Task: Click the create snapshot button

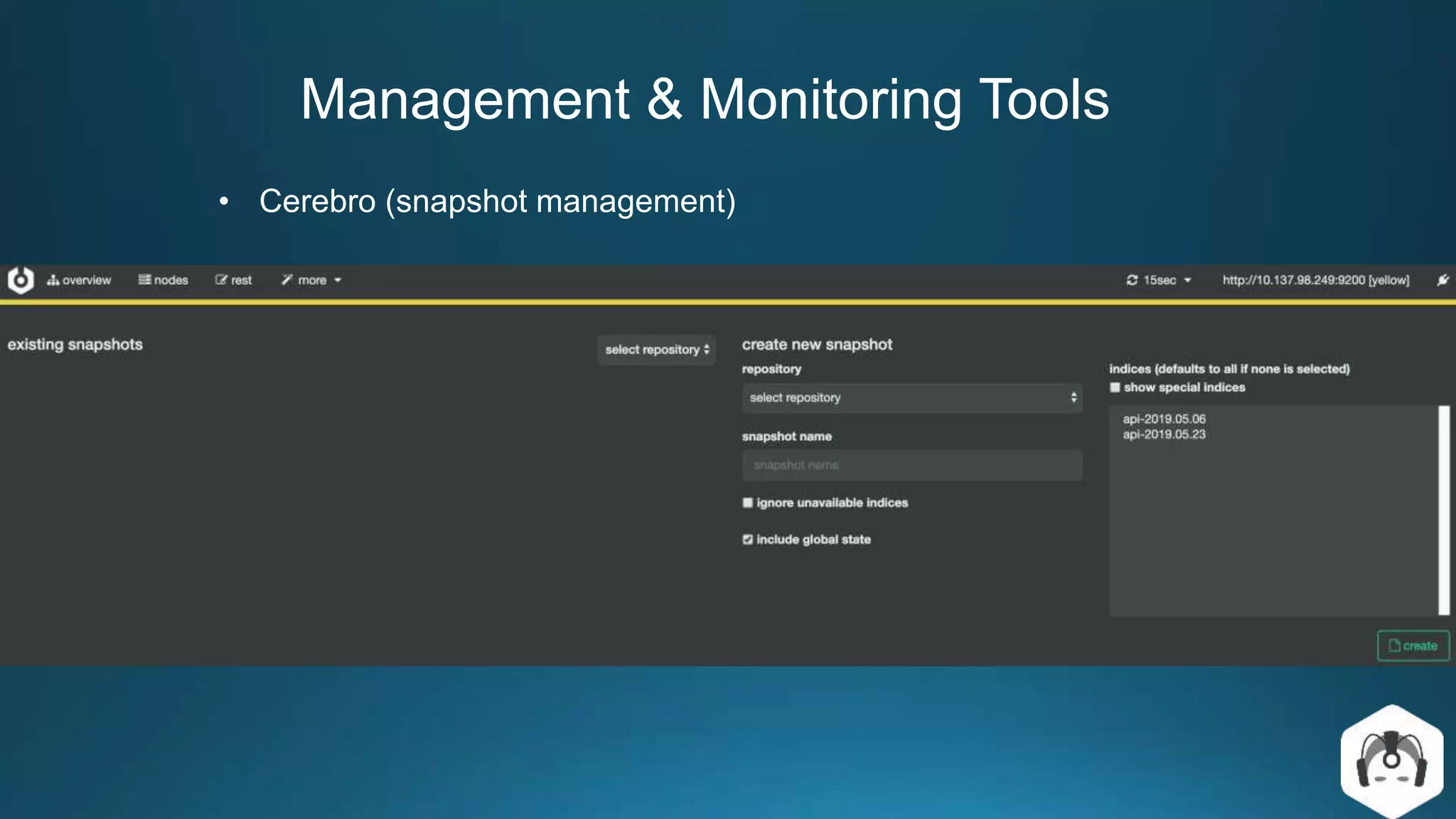Action: 1413,646
